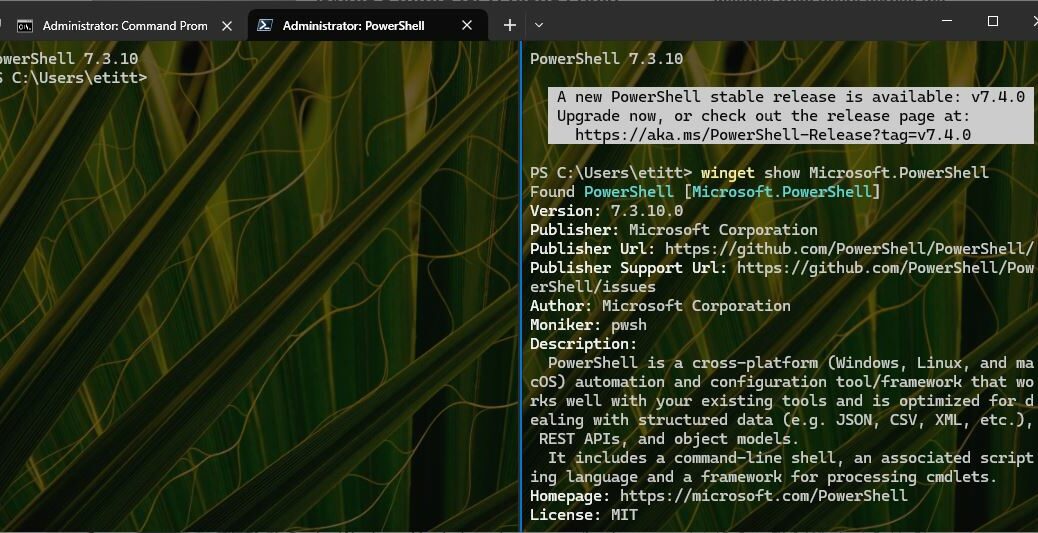Expand the new tab profile dropdown
This screenshot has width=1038, height=533.
[x=539, y=26]
